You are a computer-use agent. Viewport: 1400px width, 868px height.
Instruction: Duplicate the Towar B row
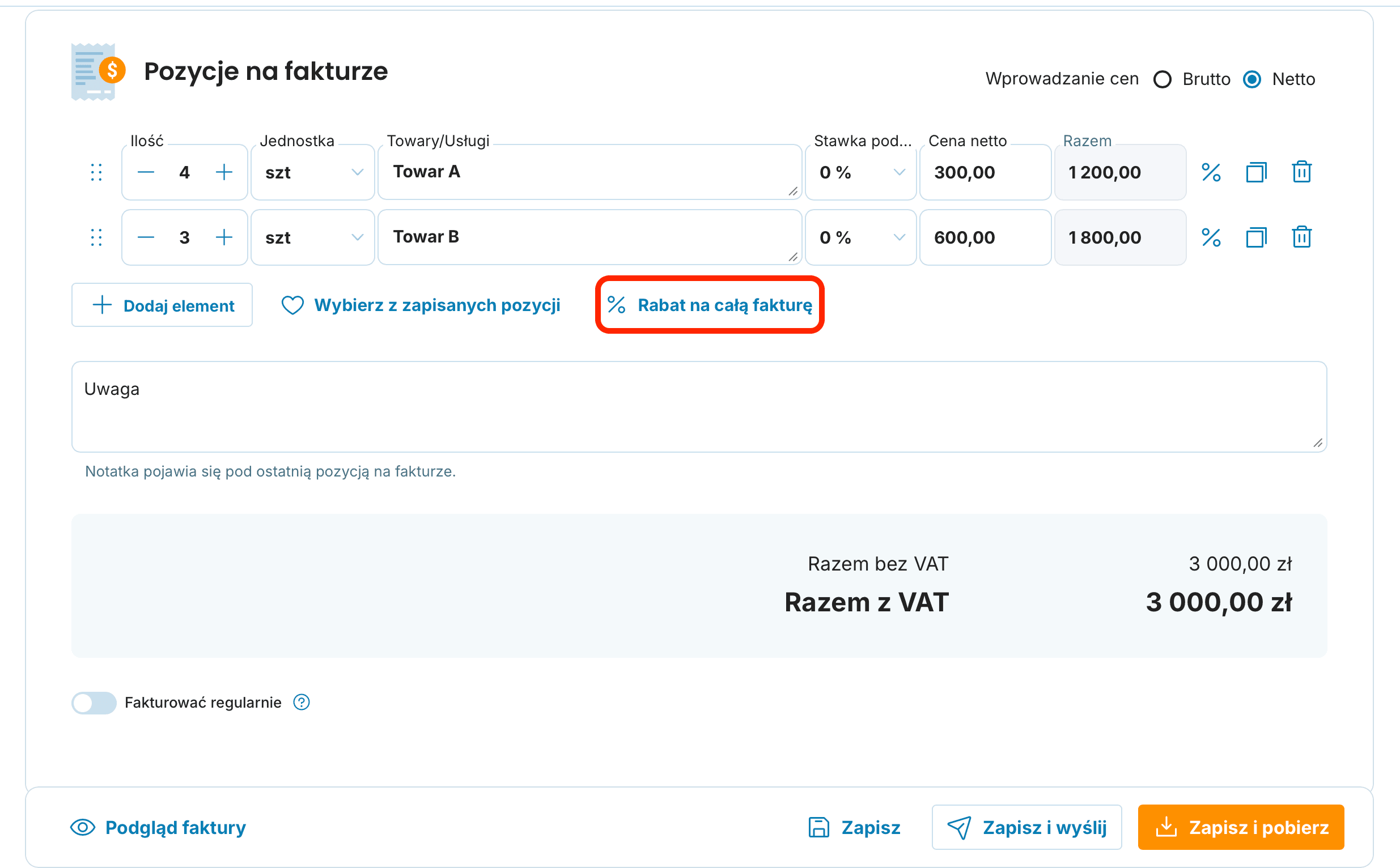1256,237
